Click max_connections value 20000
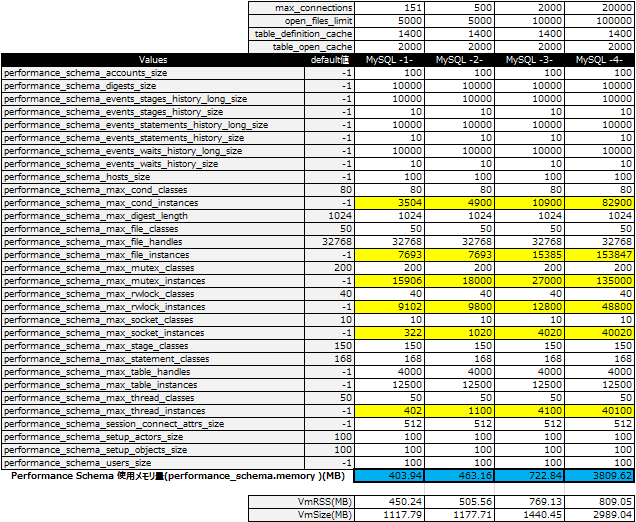This screenshot has height=522, width=636. tap(599, 8)
